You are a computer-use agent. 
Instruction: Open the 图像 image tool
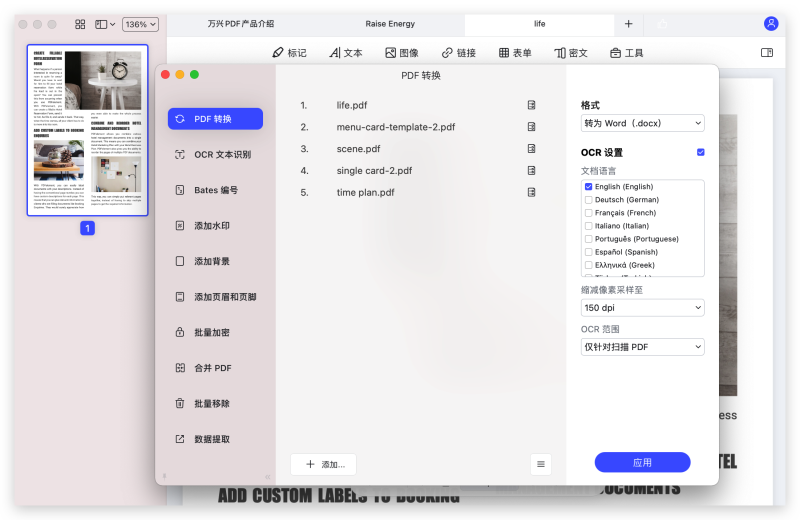[x=402, y=53]
